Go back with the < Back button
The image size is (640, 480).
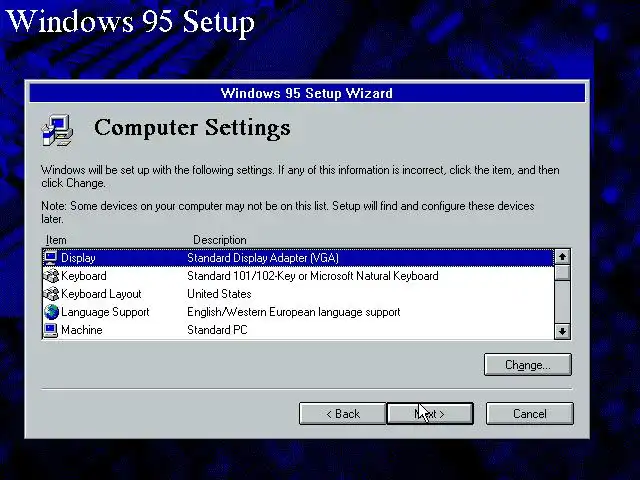(342, 414)
